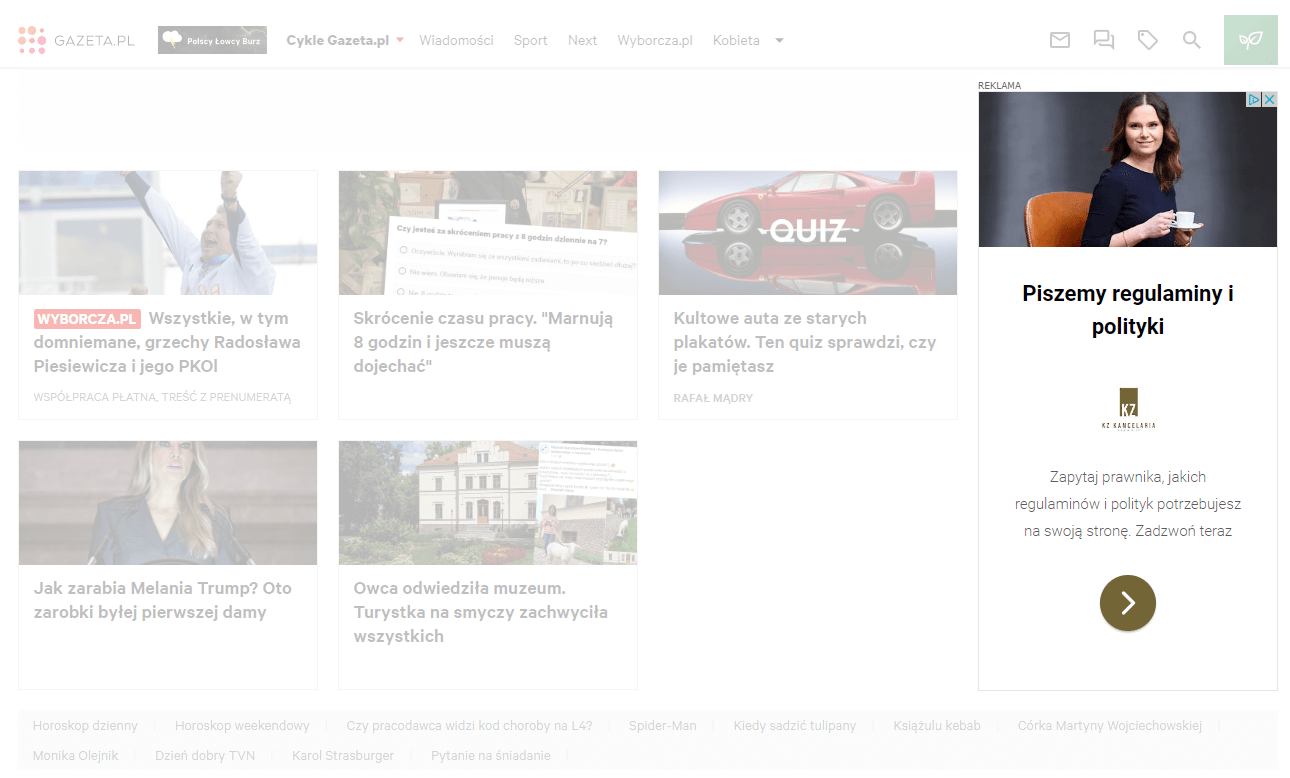Open the forum chat bubbles icon
This screenshot has width=1290, height=778.
click(1103, 40)
